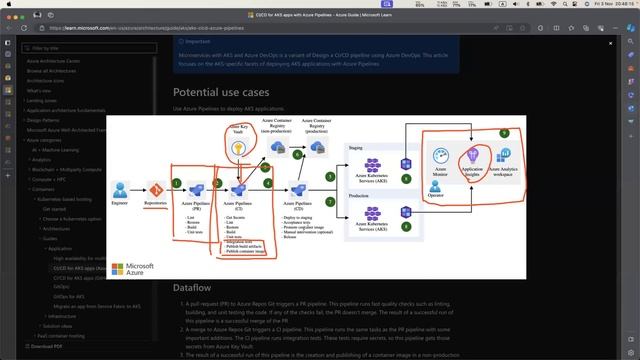Collapse the Containers chevron
The height and width of the screenshot is (360, 640).
pyautogui.click(x=30, y=189)
